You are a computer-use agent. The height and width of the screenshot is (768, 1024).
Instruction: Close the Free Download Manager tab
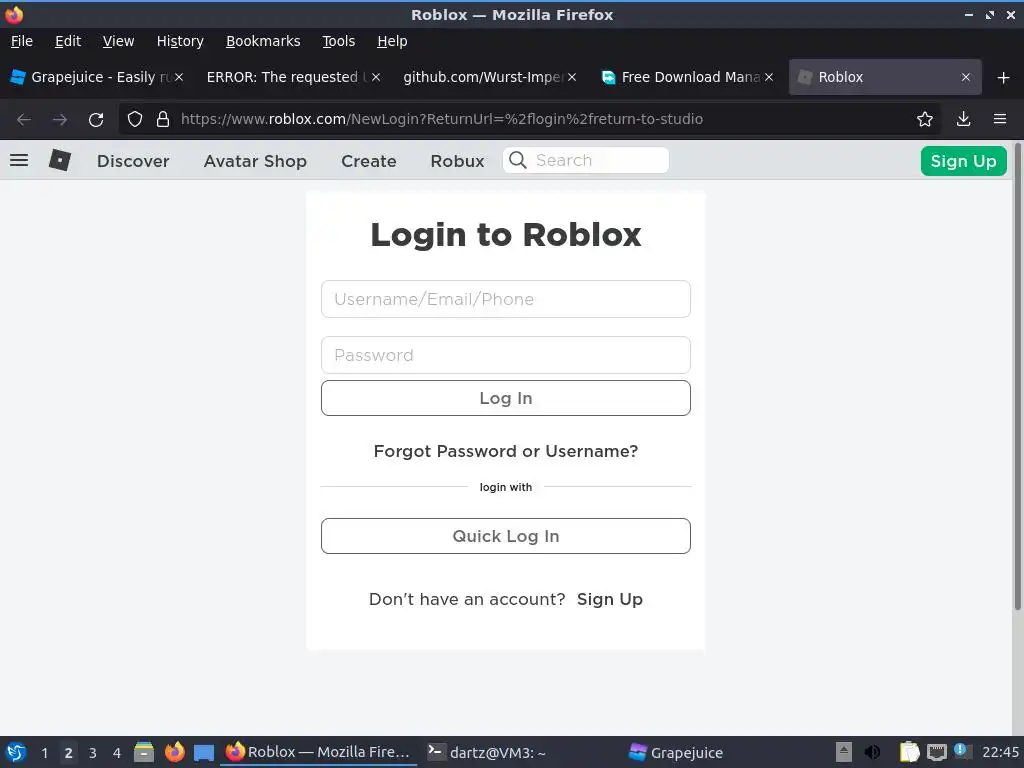[x=769, y=77]
